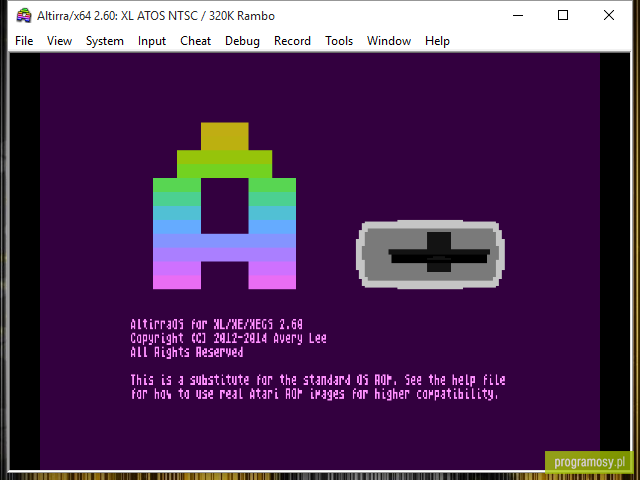Open the File menu
The width and height of the screenshot is (640, 480).
click(24, 41)
